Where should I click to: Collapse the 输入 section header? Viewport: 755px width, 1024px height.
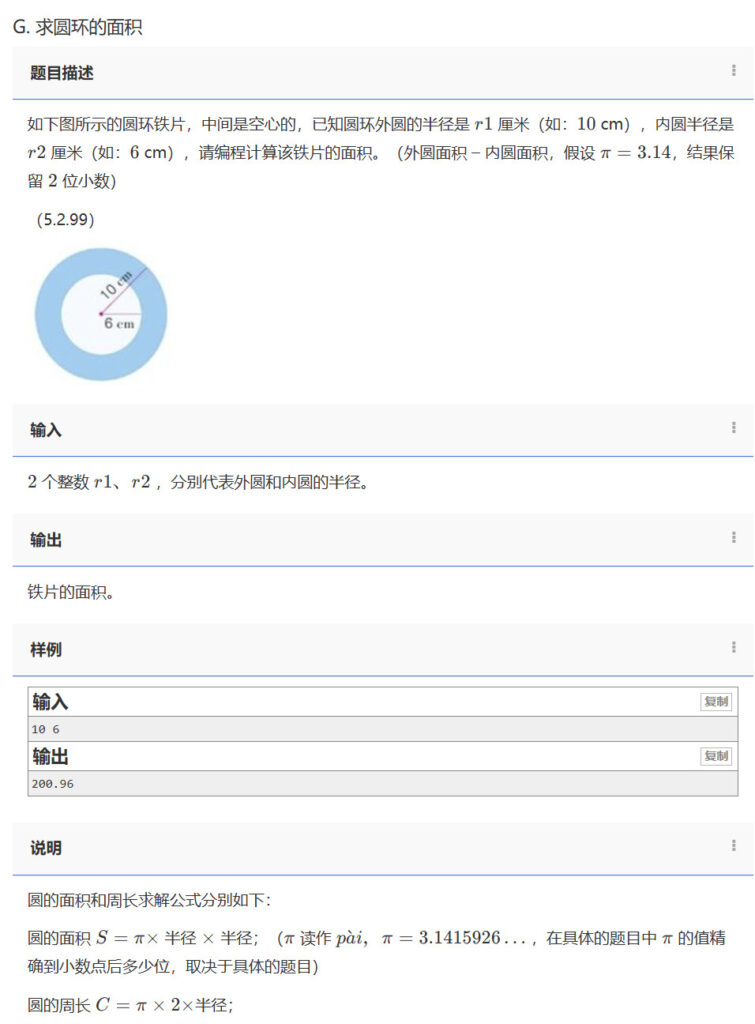pyautogui.click(x=46, y=430)
